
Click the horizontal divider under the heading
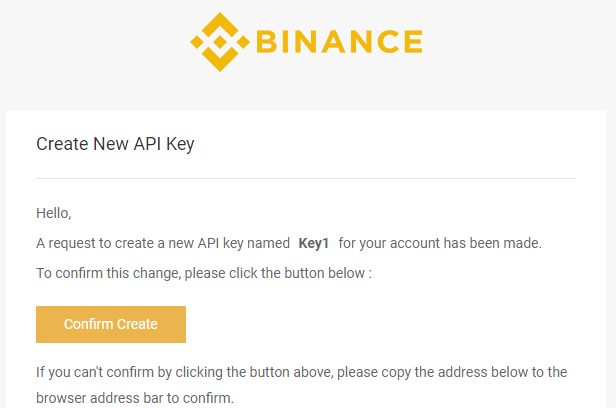click(306, 179)
